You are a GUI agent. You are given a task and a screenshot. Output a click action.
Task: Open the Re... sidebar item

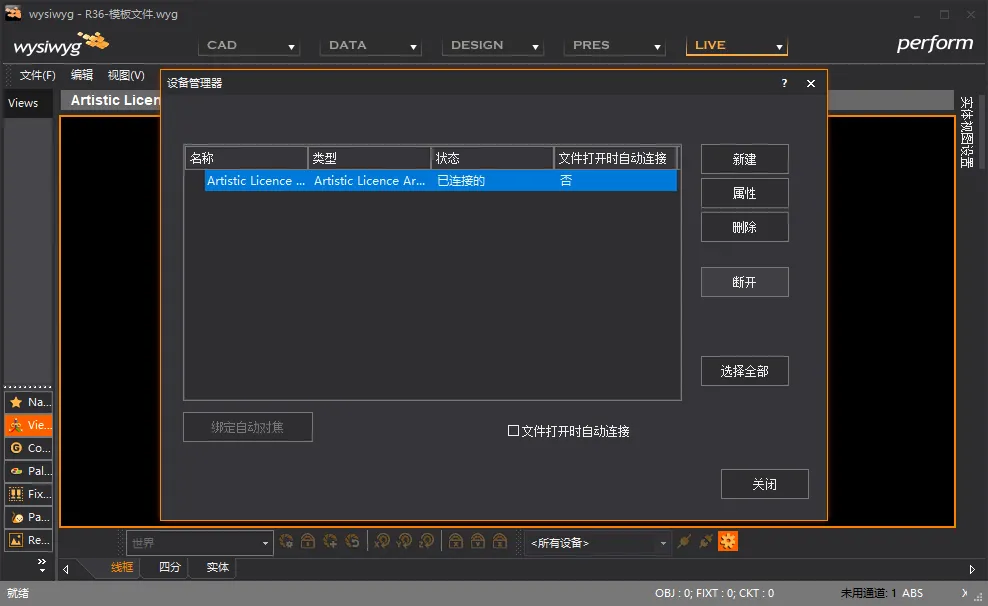click(x=28, y=540)
